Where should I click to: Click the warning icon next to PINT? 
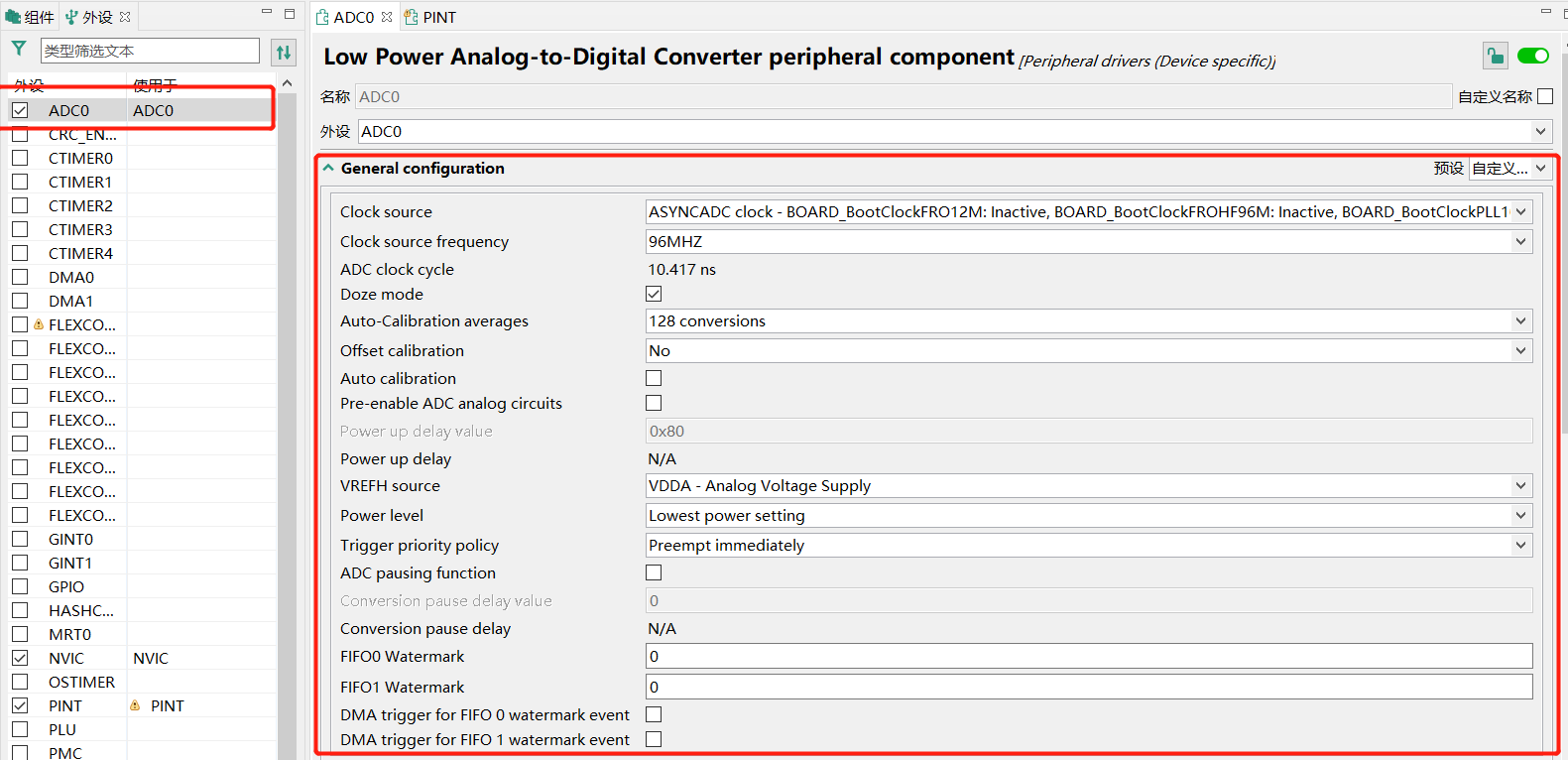point(135,705)
